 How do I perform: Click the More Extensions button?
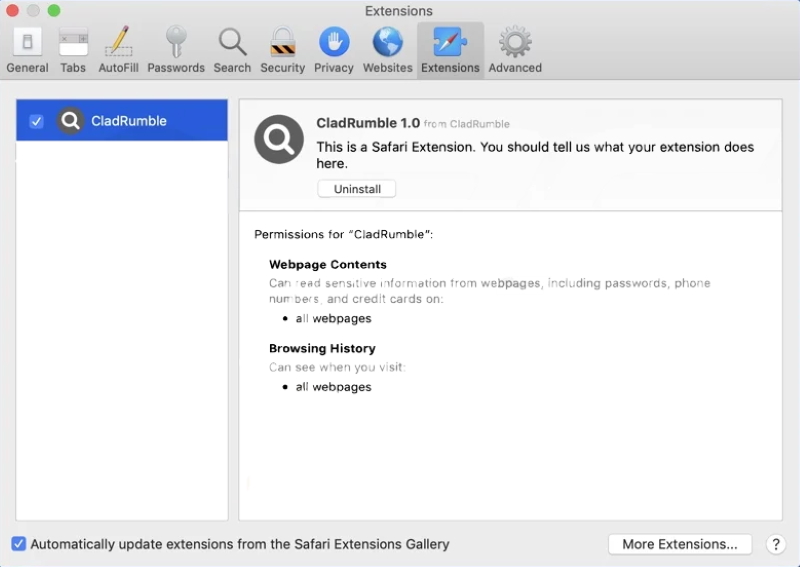pyautogui.click(x=679, y=544)
